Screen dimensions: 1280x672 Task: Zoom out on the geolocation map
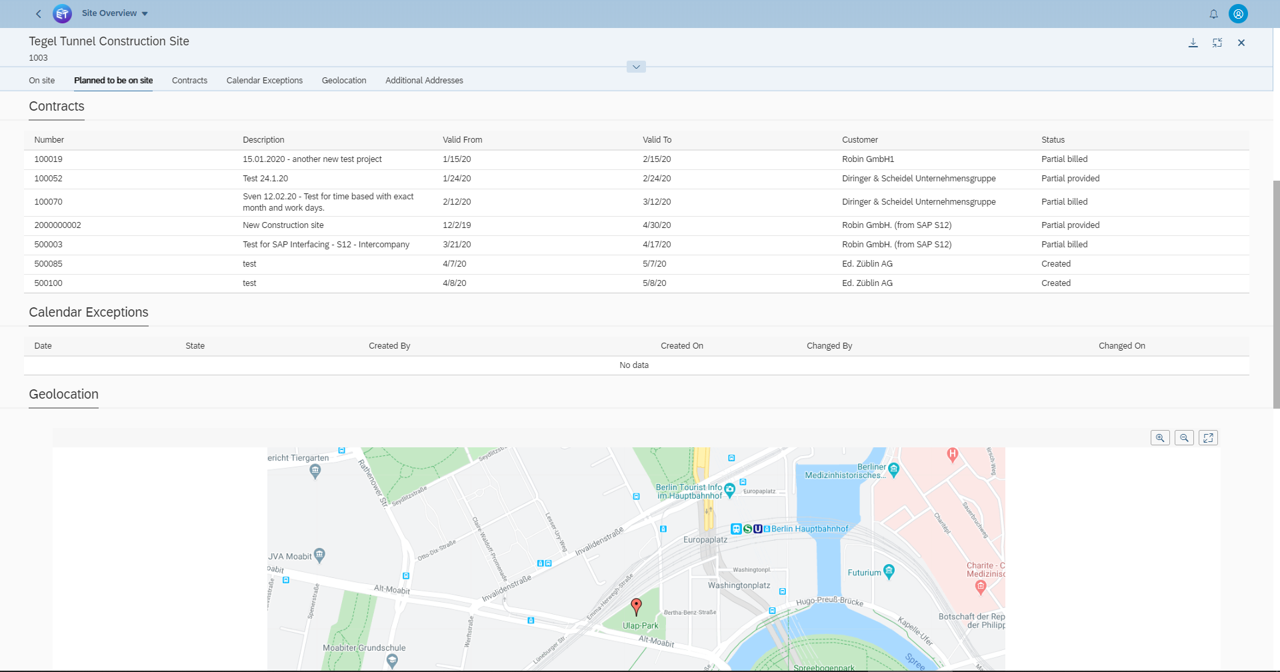click(x=1184, y=438)
